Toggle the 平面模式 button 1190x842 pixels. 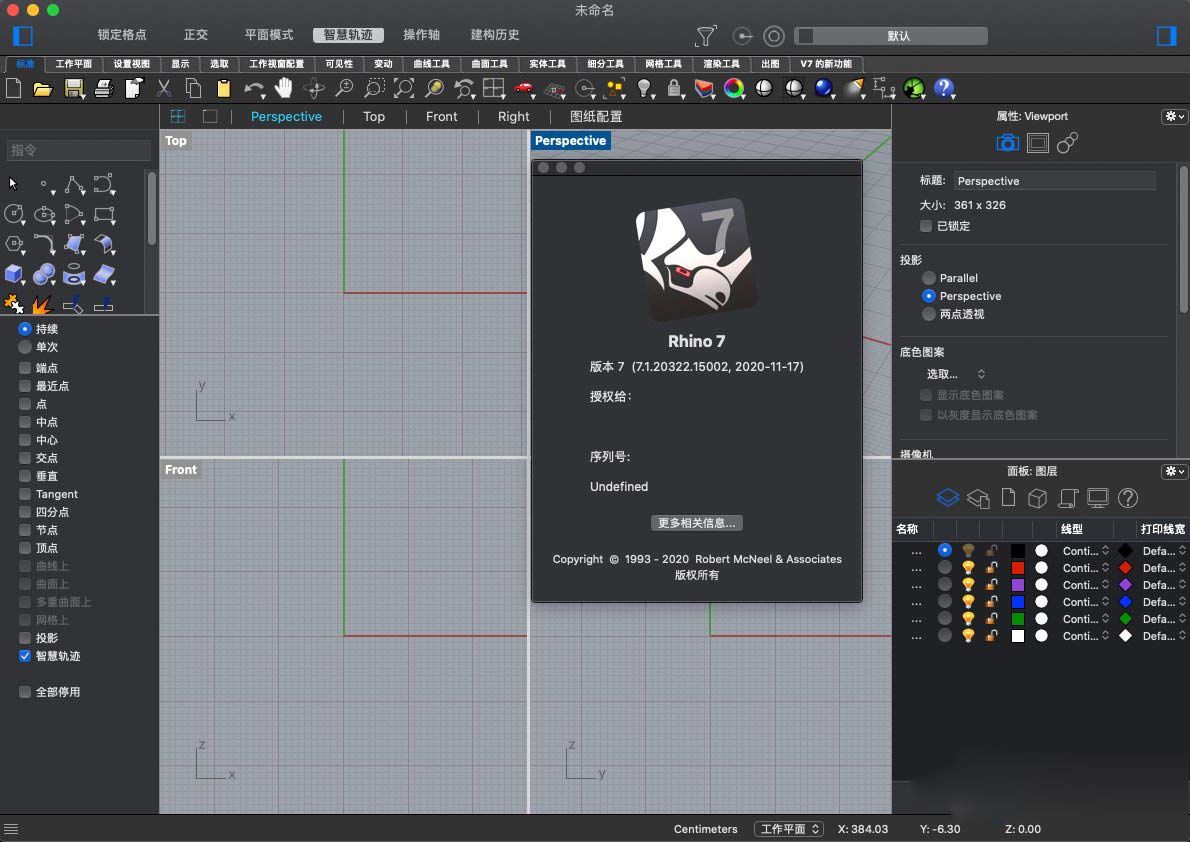click(269, 35)
